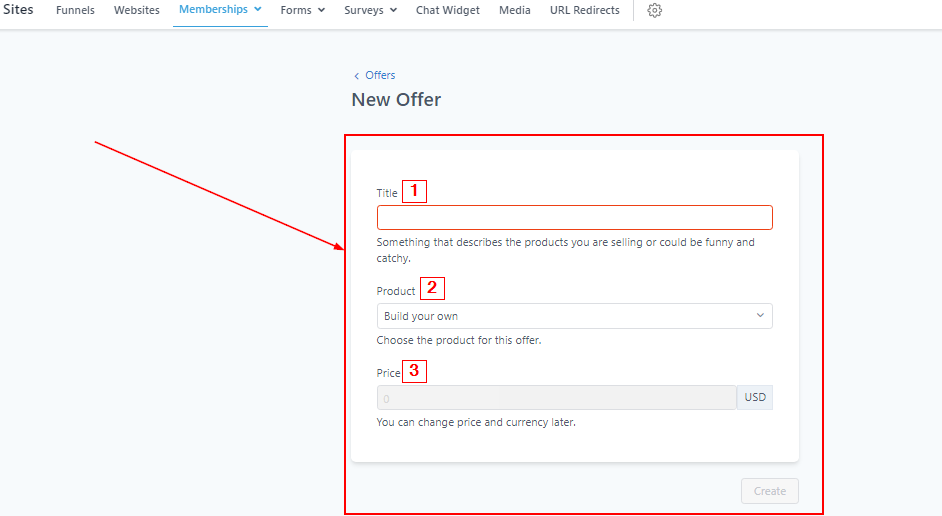Click the Surveys menu label

[x=362, y=10]
